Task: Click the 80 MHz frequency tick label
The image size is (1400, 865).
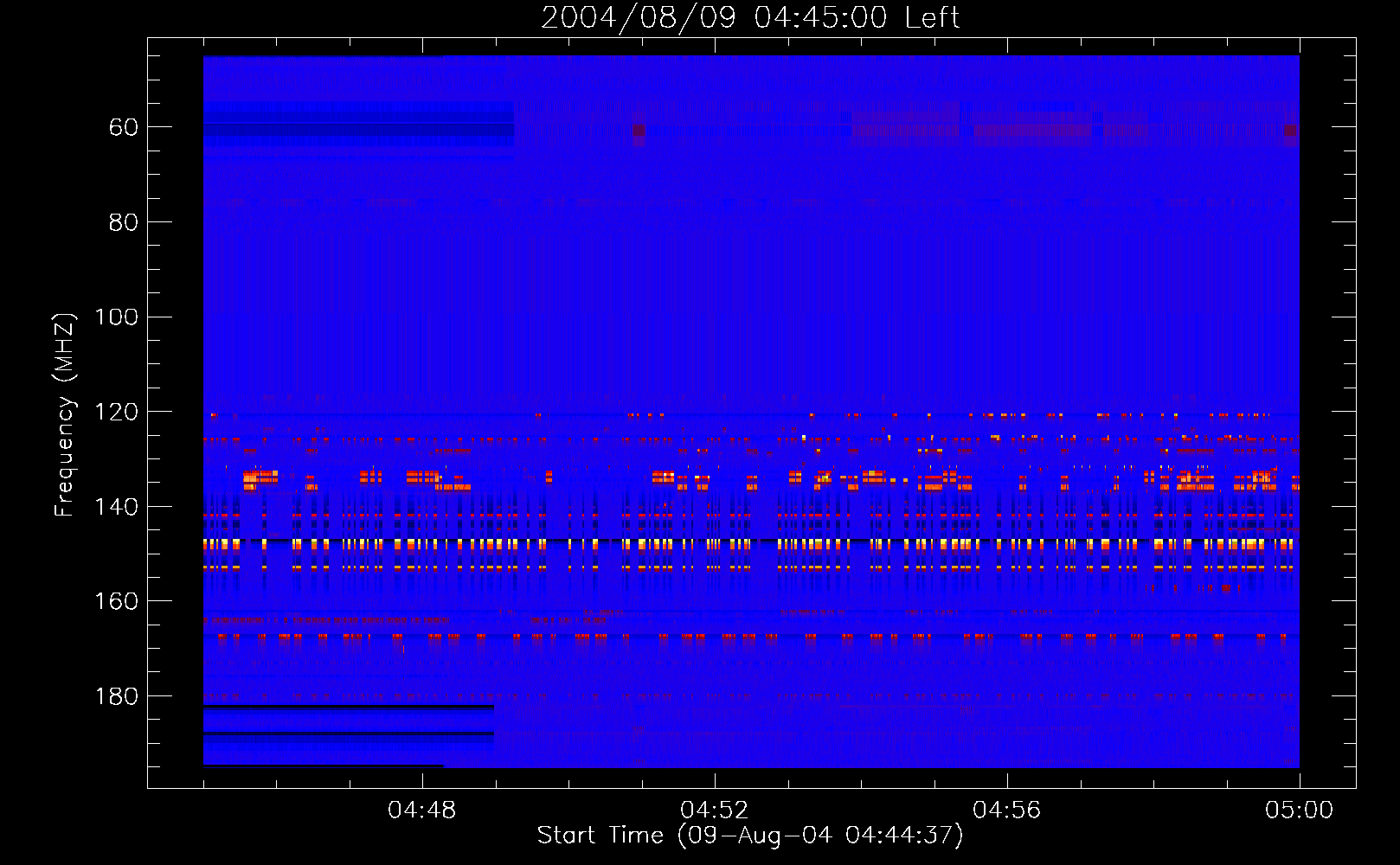Action: click(124, 222)
